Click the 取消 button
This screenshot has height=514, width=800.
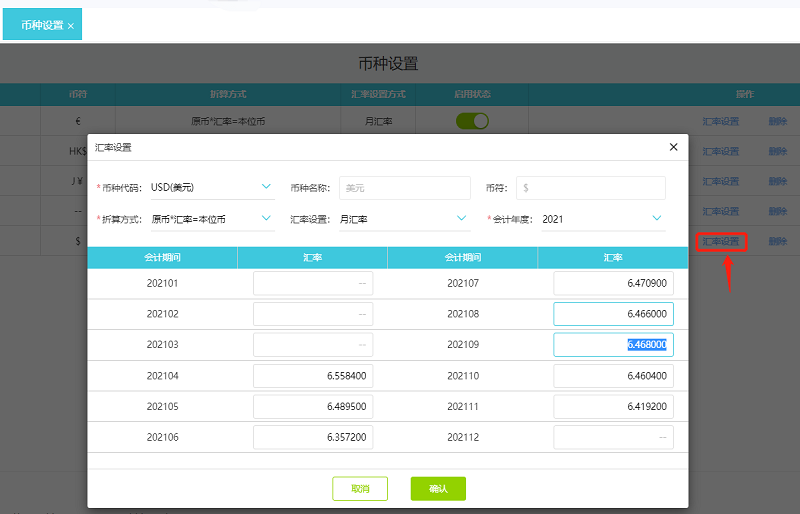click(x=360, y=489)
